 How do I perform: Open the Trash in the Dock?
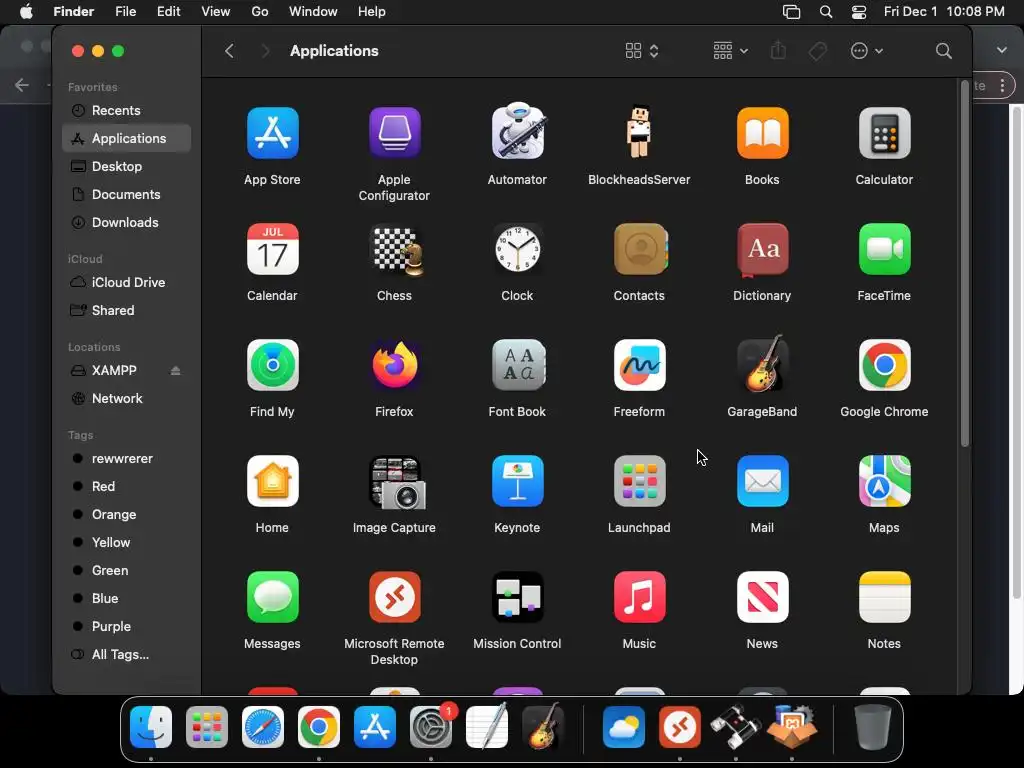[872, 727]
